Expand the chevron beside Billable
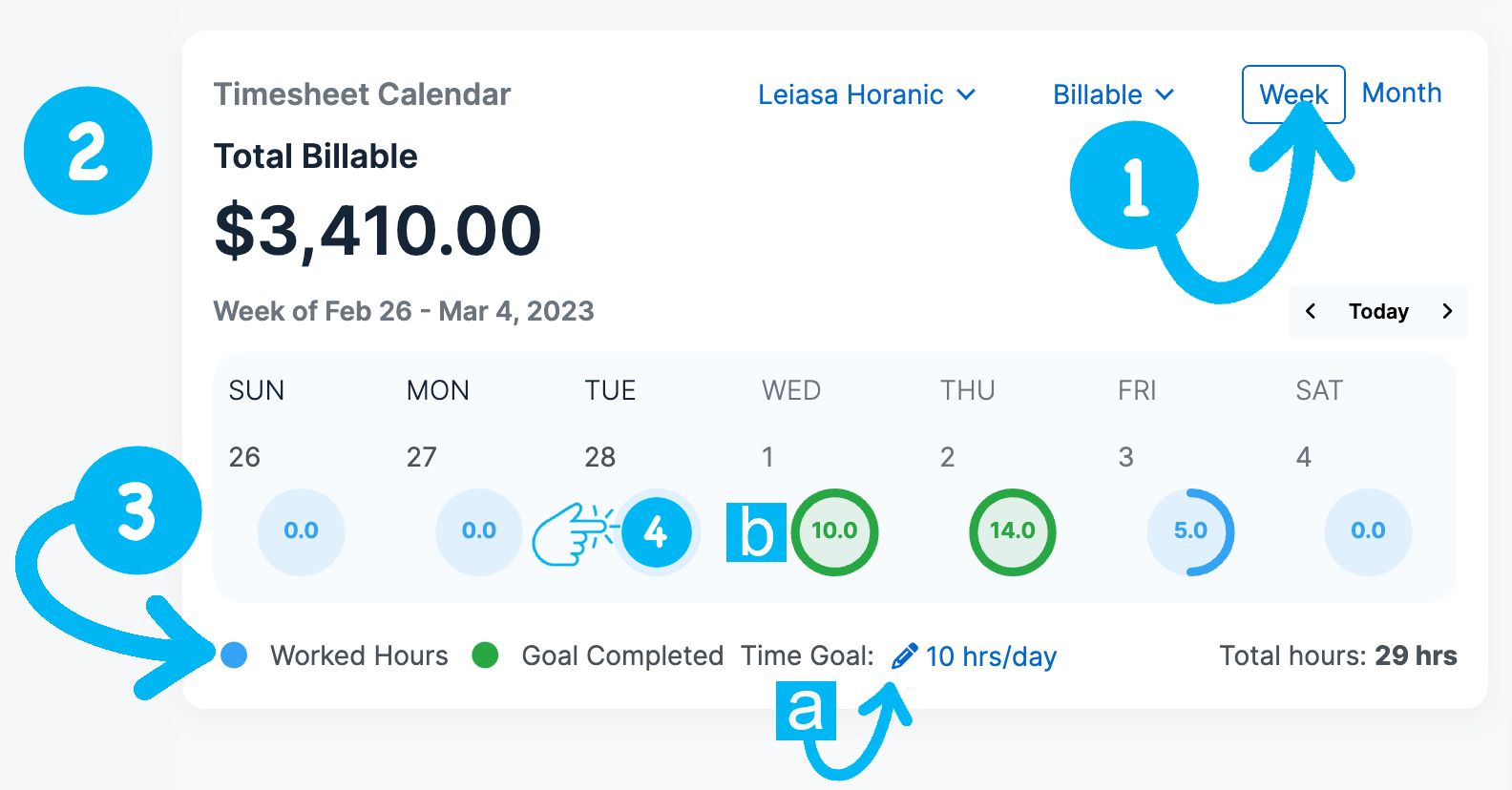 pyautogui.click(x=1165, y=95)
